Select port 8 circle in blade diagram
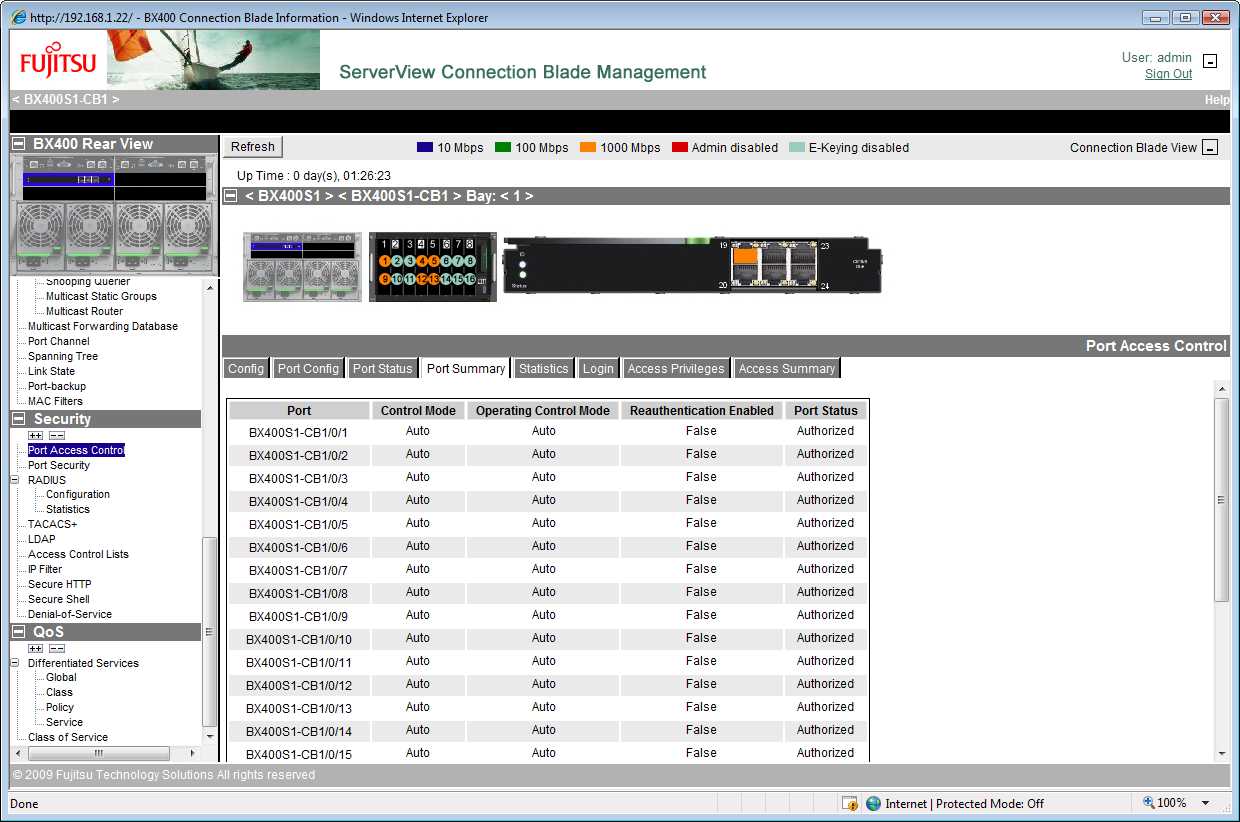The width and height of the screenshot is (1240, 822). coord(469,261)
